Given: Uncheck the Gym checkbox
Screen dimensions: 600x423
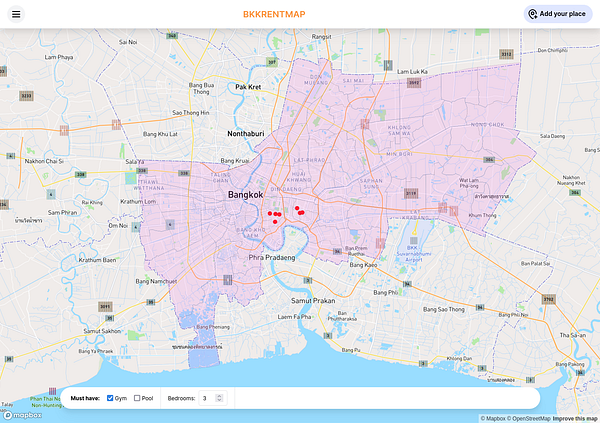Looking at the screenshot, I should coord(110,398).
